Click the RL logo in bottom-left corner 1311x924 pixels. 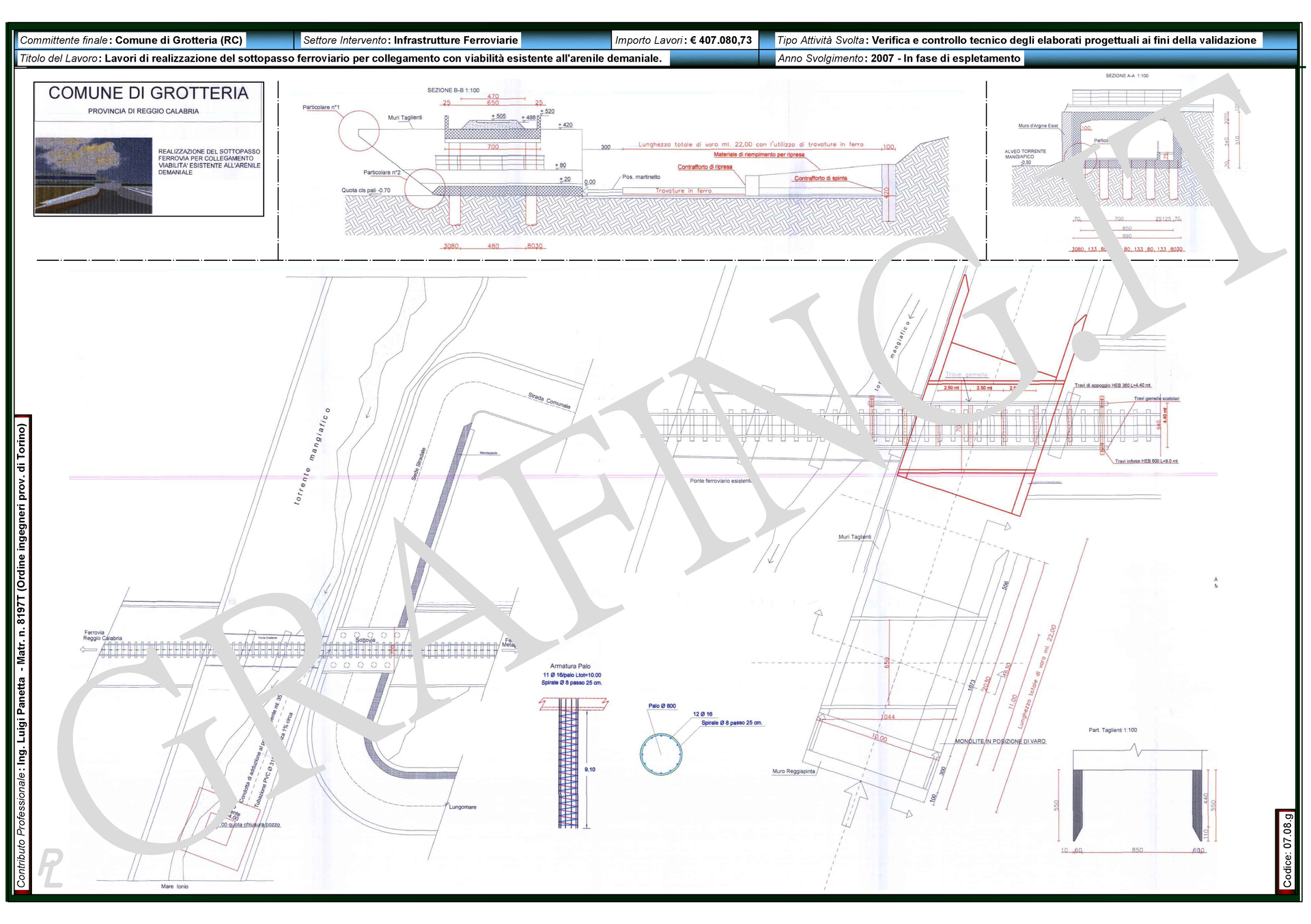[51, 867]
